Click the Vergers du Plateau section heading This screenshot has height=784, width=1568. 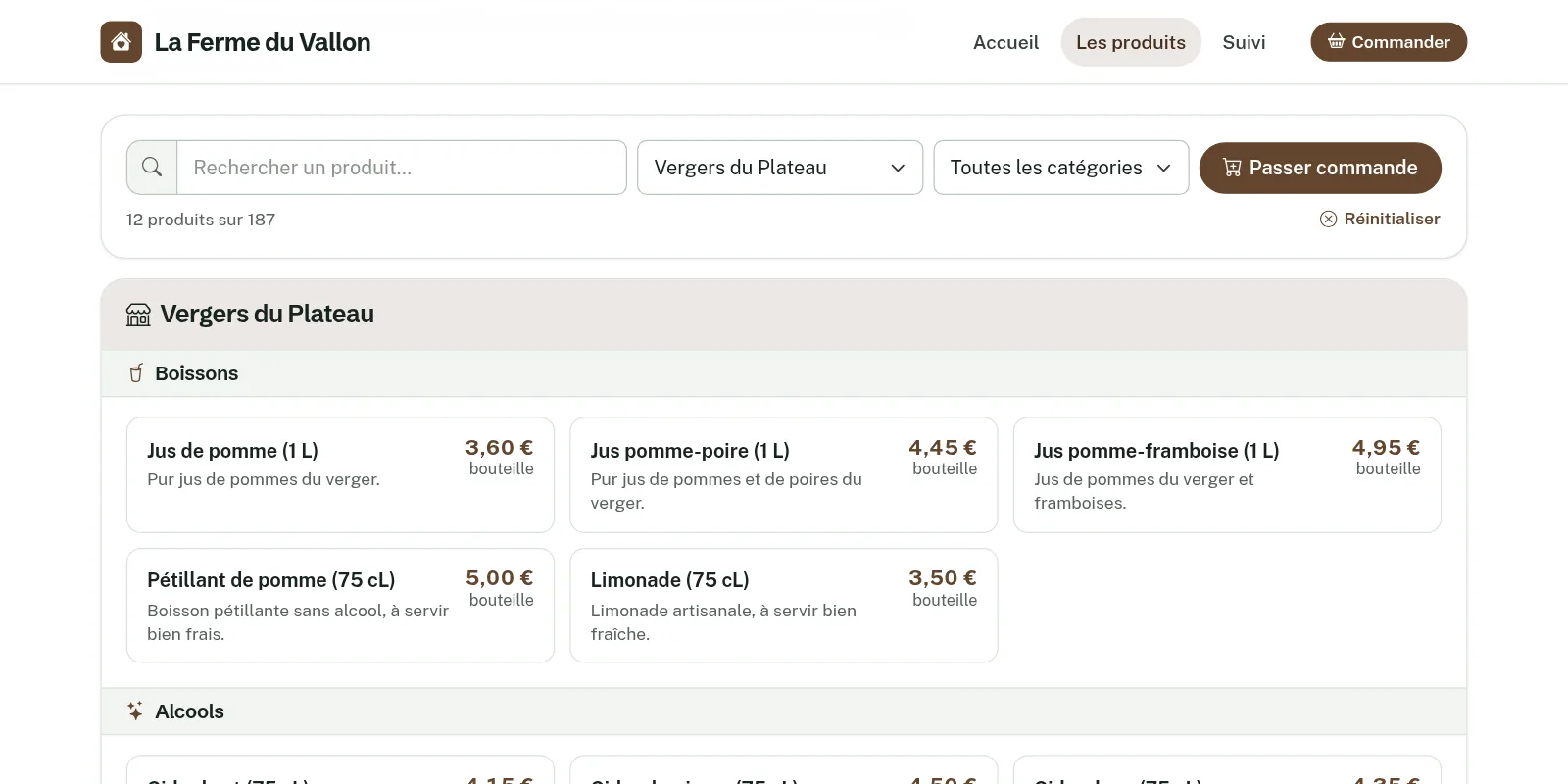tap(267, 314)
